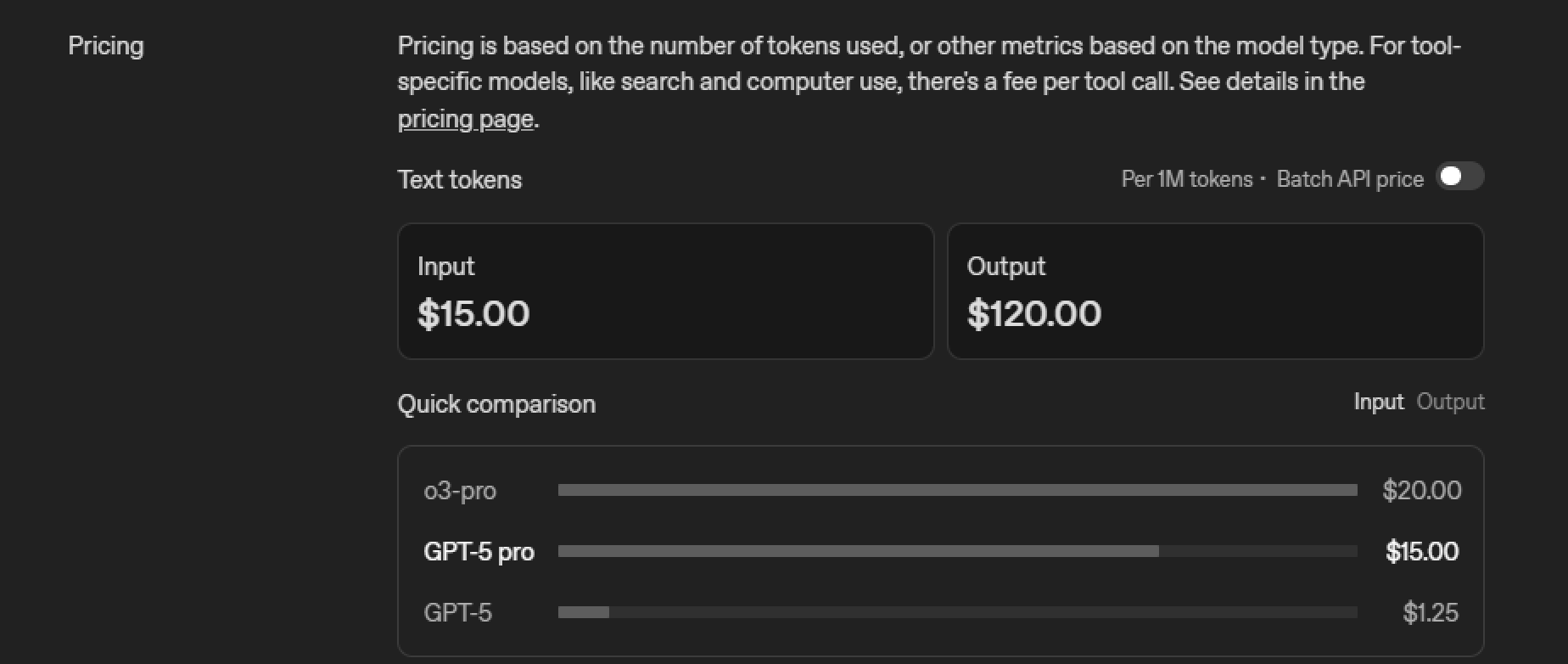Click the $1.25 price for GPT-5
1568x664 pixels.
tap(1430, 612)
